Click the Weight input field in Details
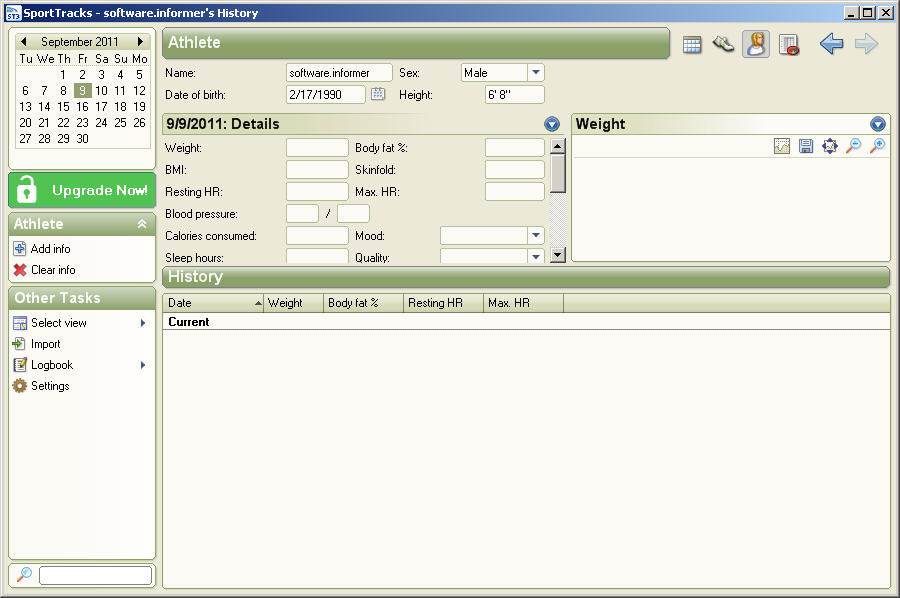 317,148
